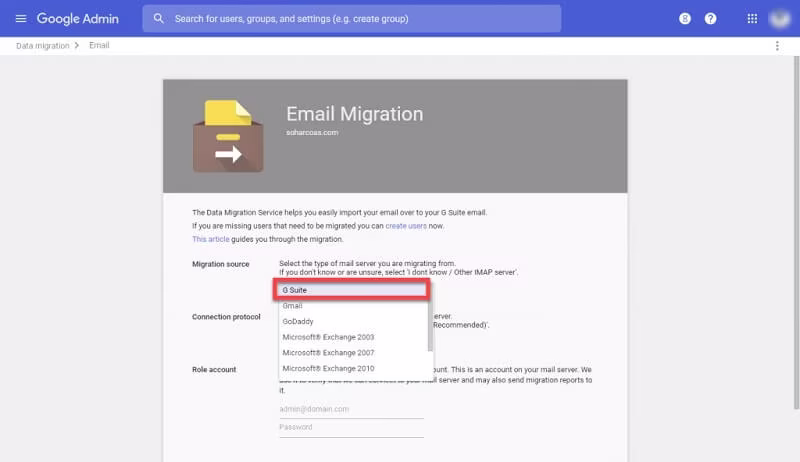This screenshot has height=462, width=800.
Task: Open the Google apps grid launcher
Action: click(752, 19)
